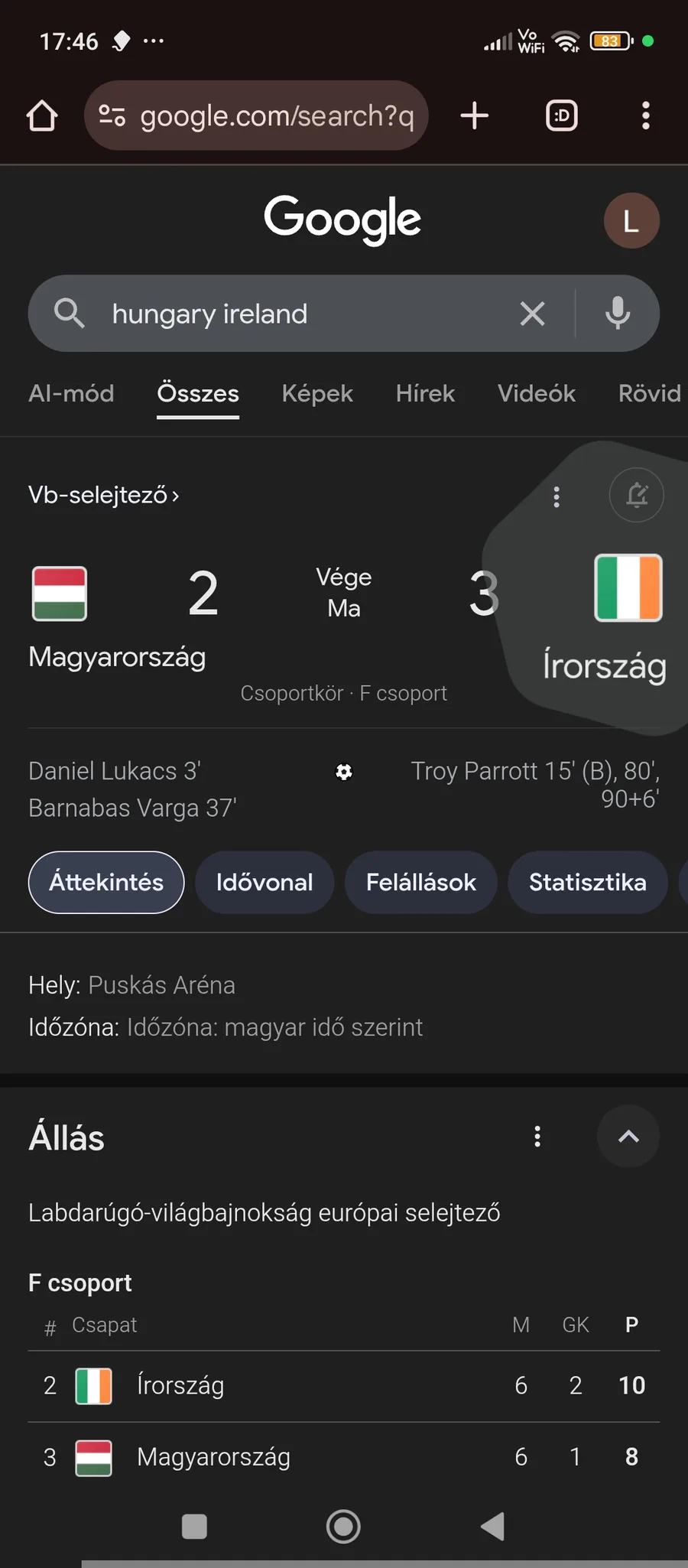
Task: Clear the search query with X
Action: (x=532, y=314)
